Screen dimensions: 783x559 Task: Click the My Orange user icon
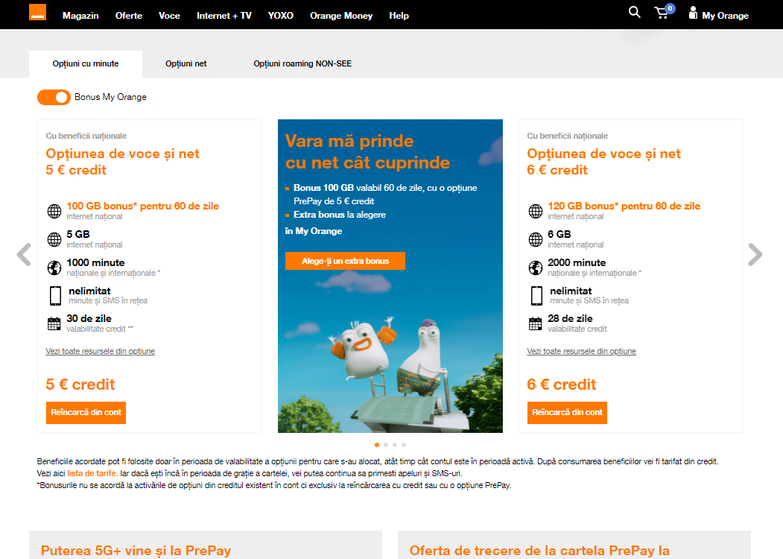click(693, 14)
